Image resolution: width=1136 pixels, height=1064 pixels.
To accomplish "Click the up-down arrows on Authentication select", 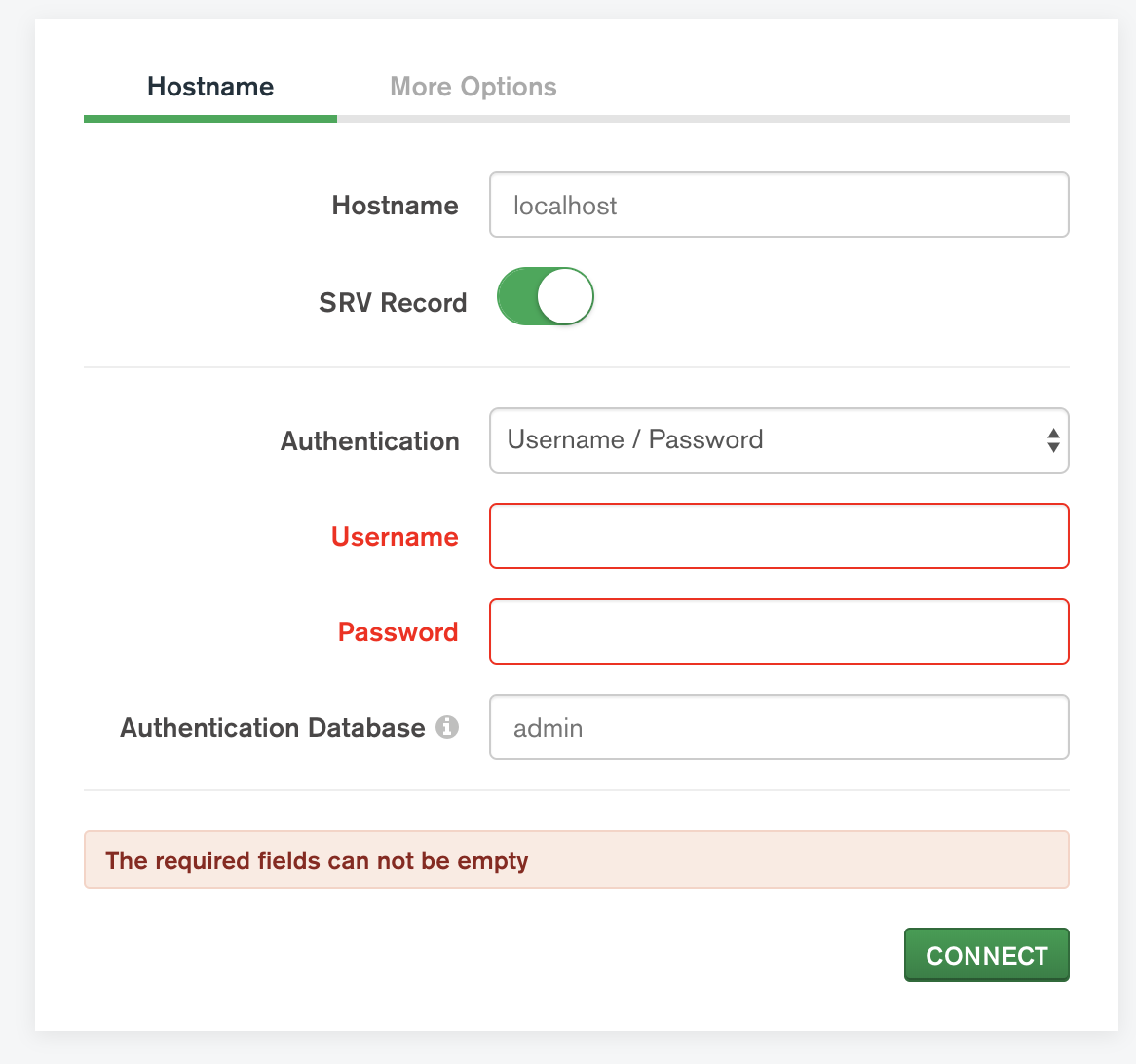I will coord(1052,440).
